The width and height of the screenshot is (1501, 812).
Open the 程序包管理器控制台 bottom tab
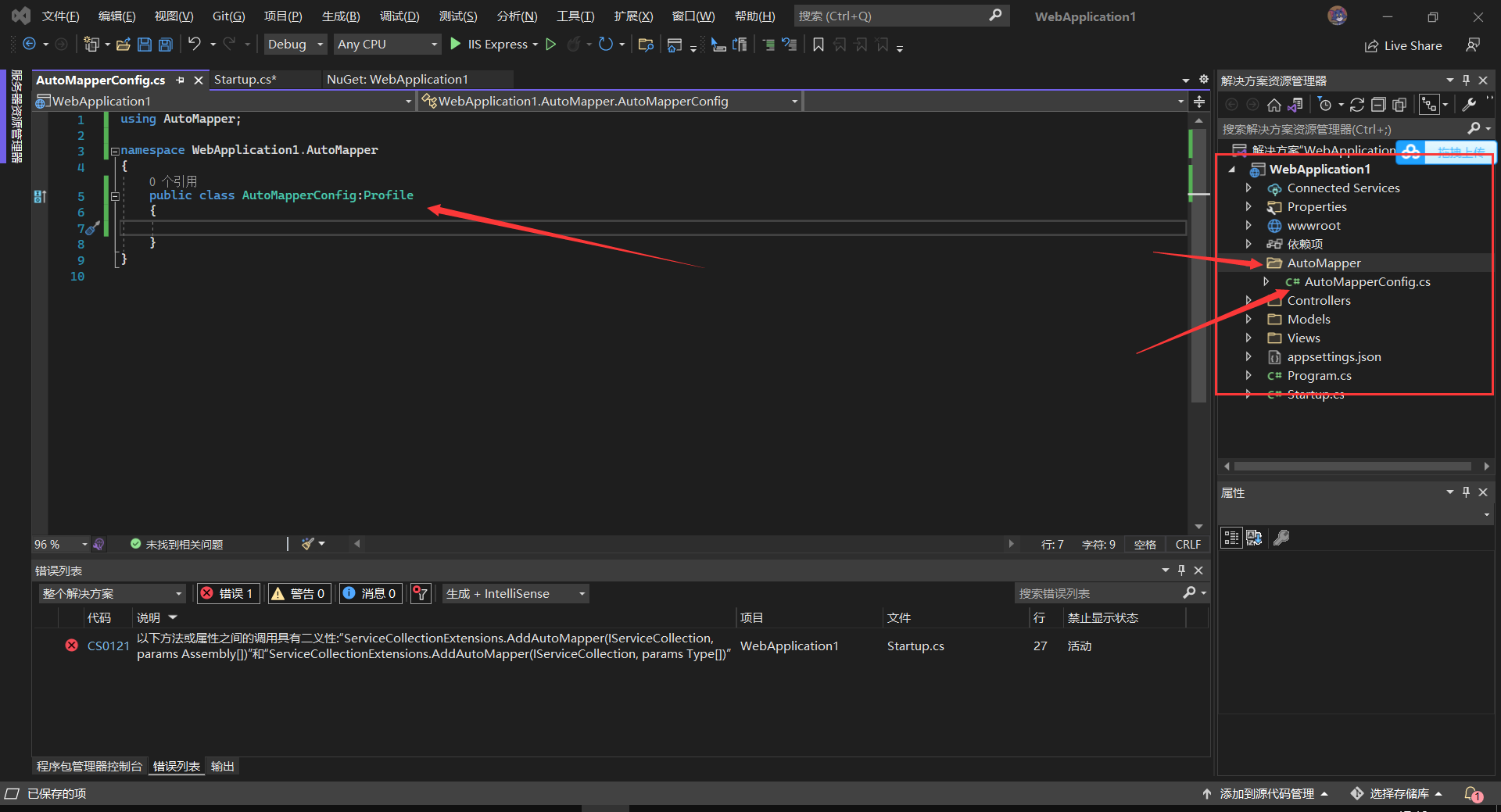pos(89,767)
